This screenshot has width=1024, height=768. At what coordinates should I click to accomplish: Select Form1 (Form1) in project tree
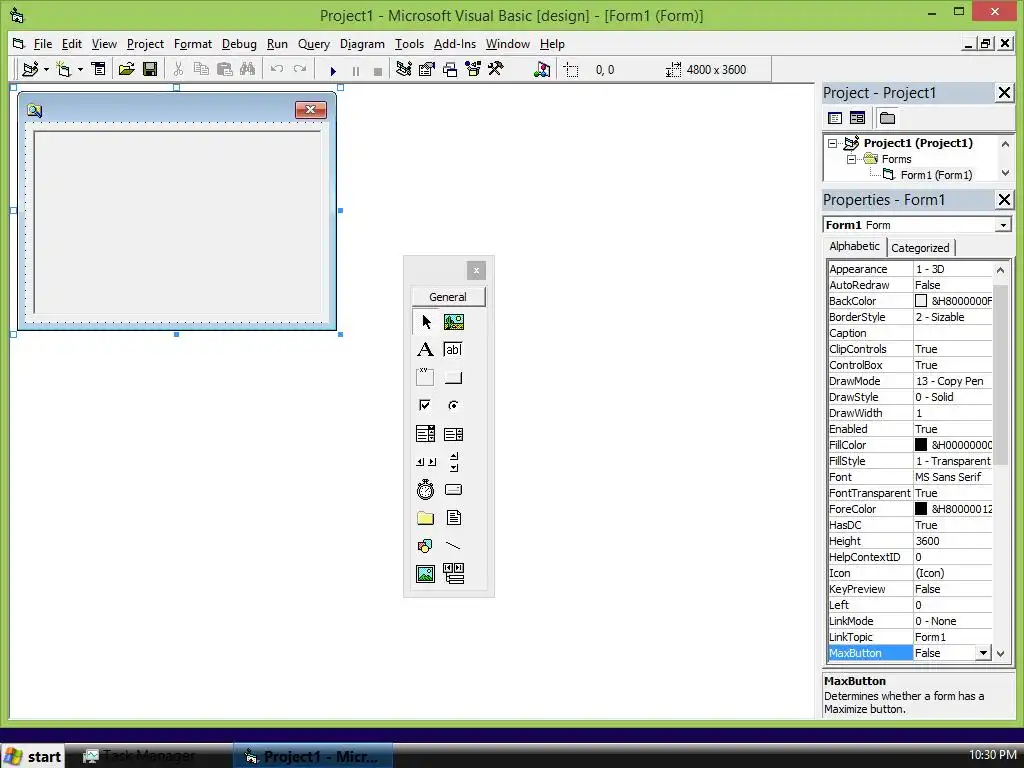936,175
